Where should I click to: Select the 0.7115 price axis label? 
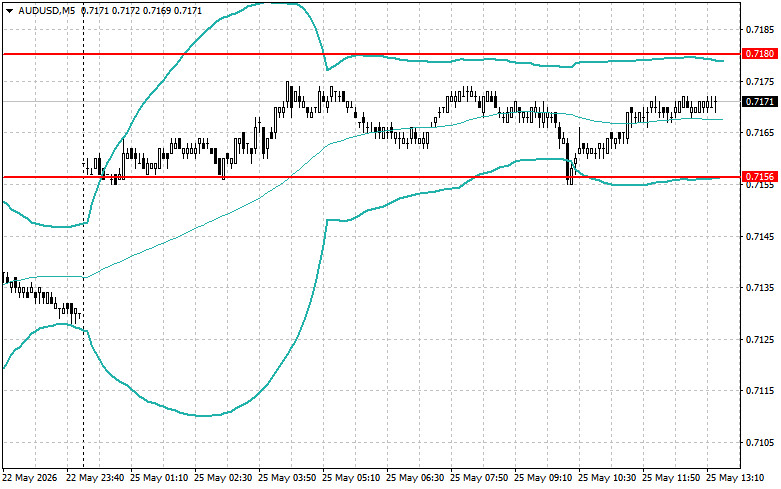tap(760, 390)
